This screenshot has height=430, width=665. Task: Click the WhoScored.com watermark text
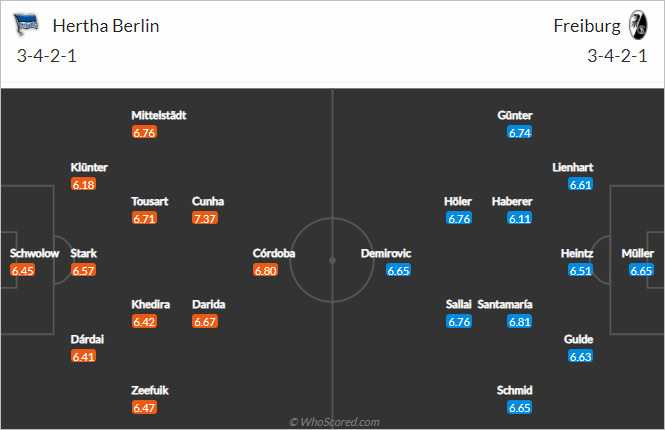click(335, 422)
